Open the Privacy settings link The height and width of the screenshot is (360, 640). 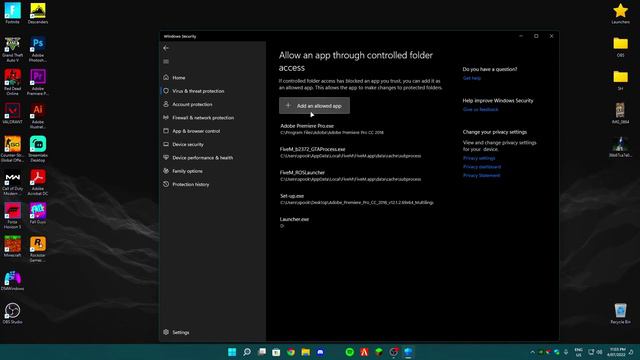click(479, 158)
